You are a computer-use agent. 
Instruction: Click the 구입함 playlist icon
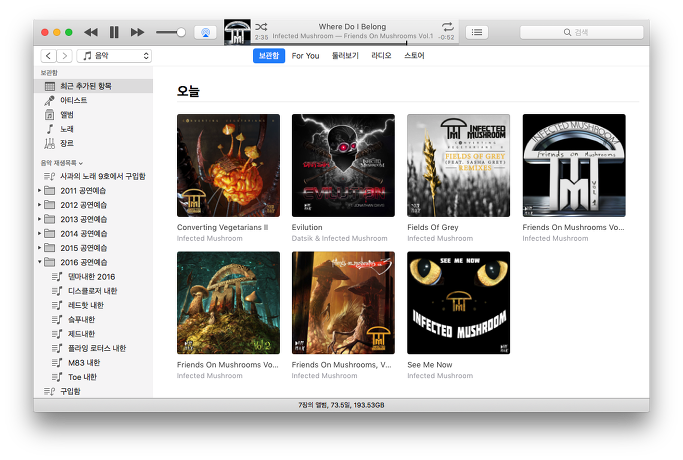pos(49,391)
